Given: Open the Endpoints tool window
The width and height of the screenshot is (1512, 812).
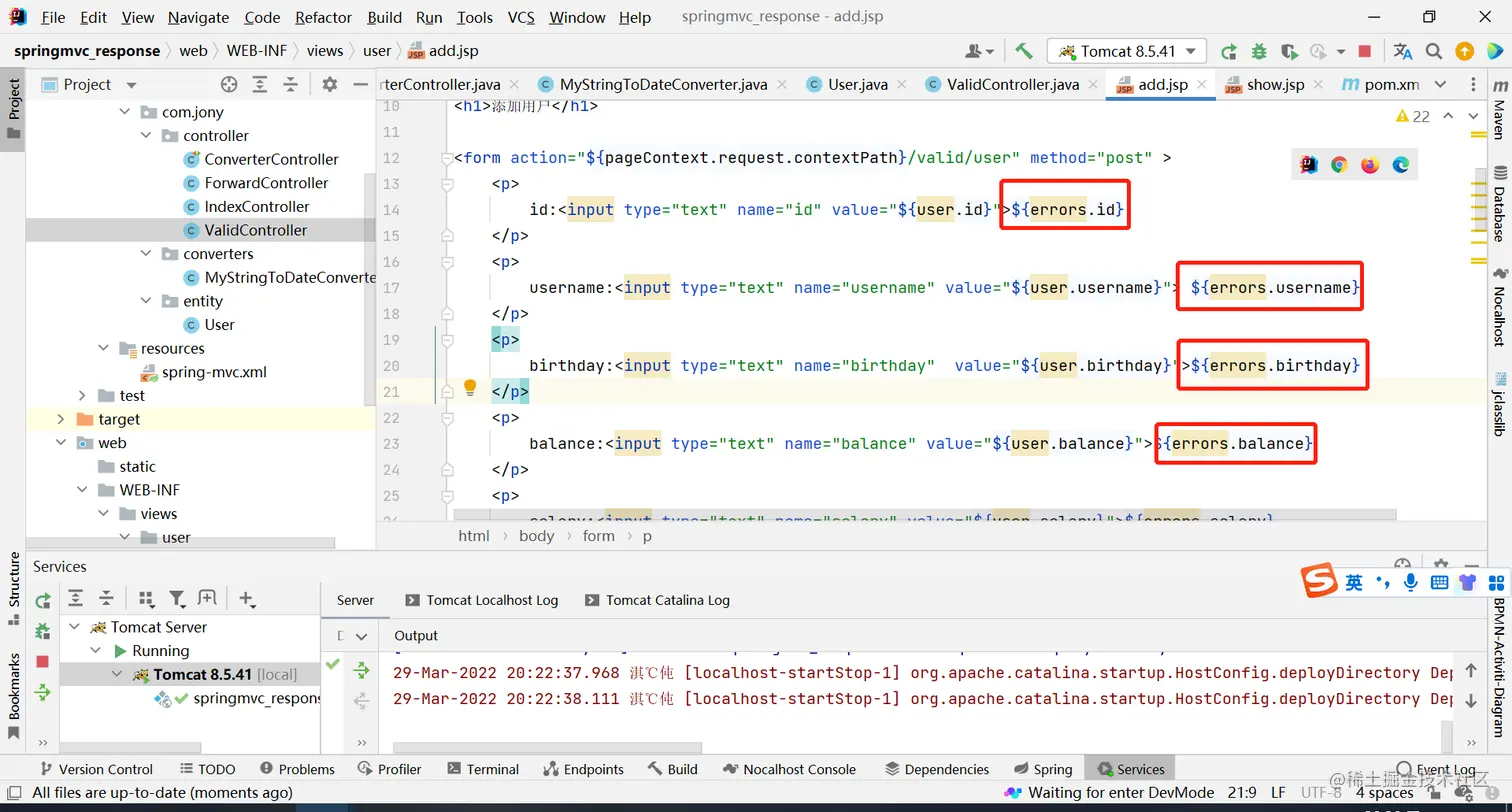Looking at the screenshot, I should (584, 769).
